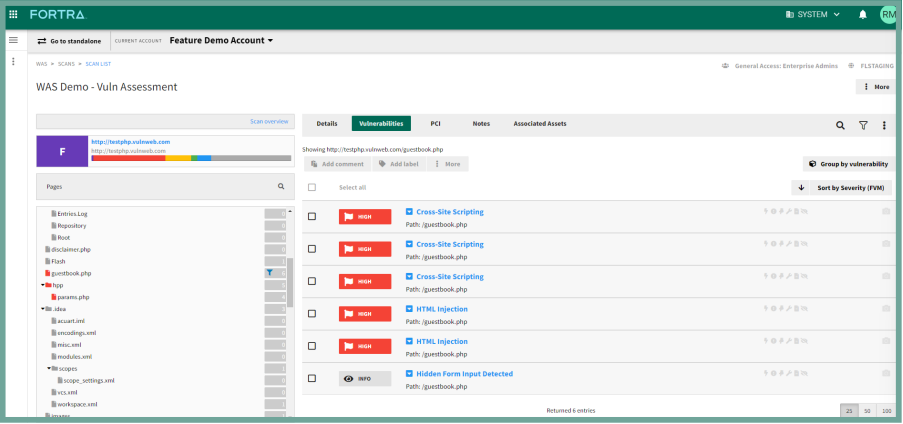Expand the Hidden Form Input Detected arrow
The width and height of the screenshot is (903, 424).
click(x=409, y=374)
